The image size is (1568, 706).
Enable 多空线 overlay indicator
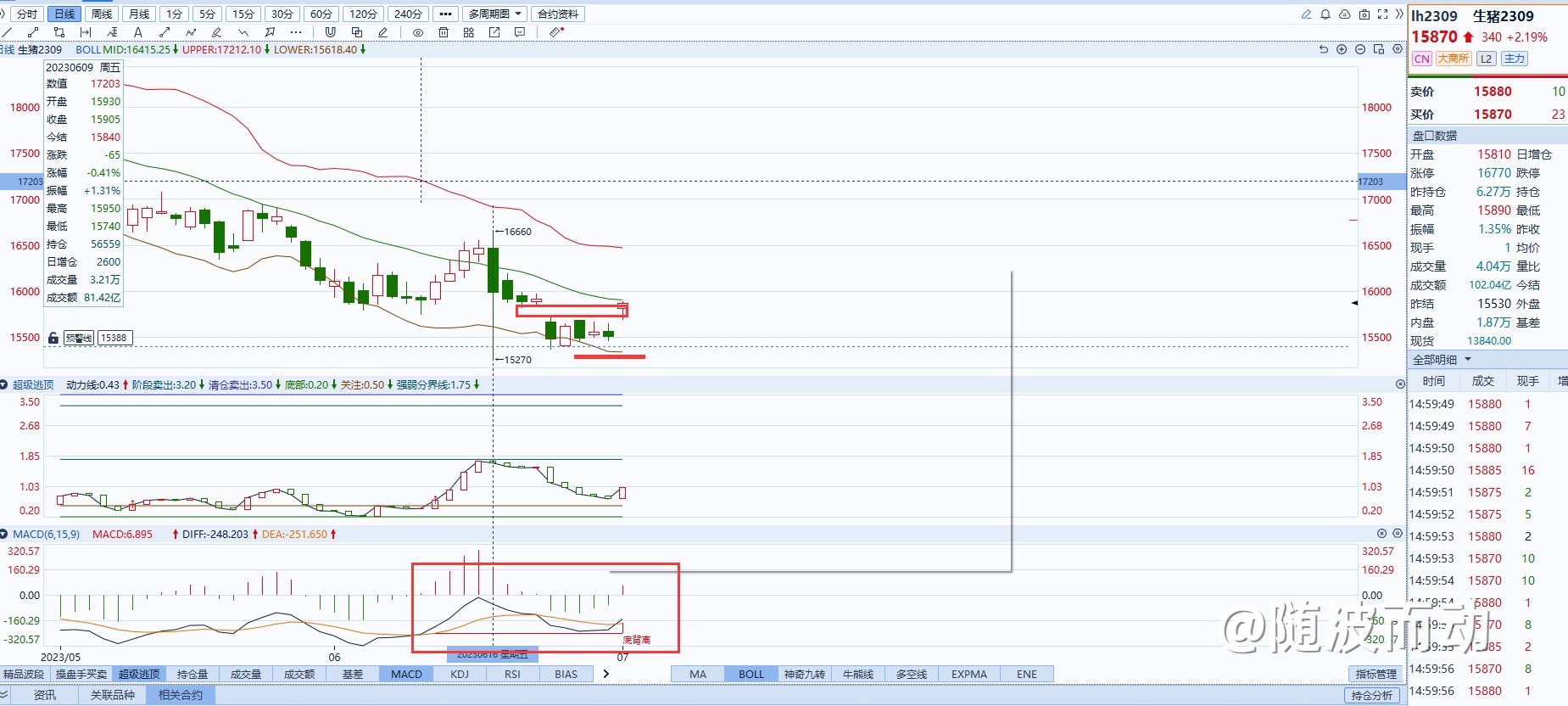pos(912,674)
